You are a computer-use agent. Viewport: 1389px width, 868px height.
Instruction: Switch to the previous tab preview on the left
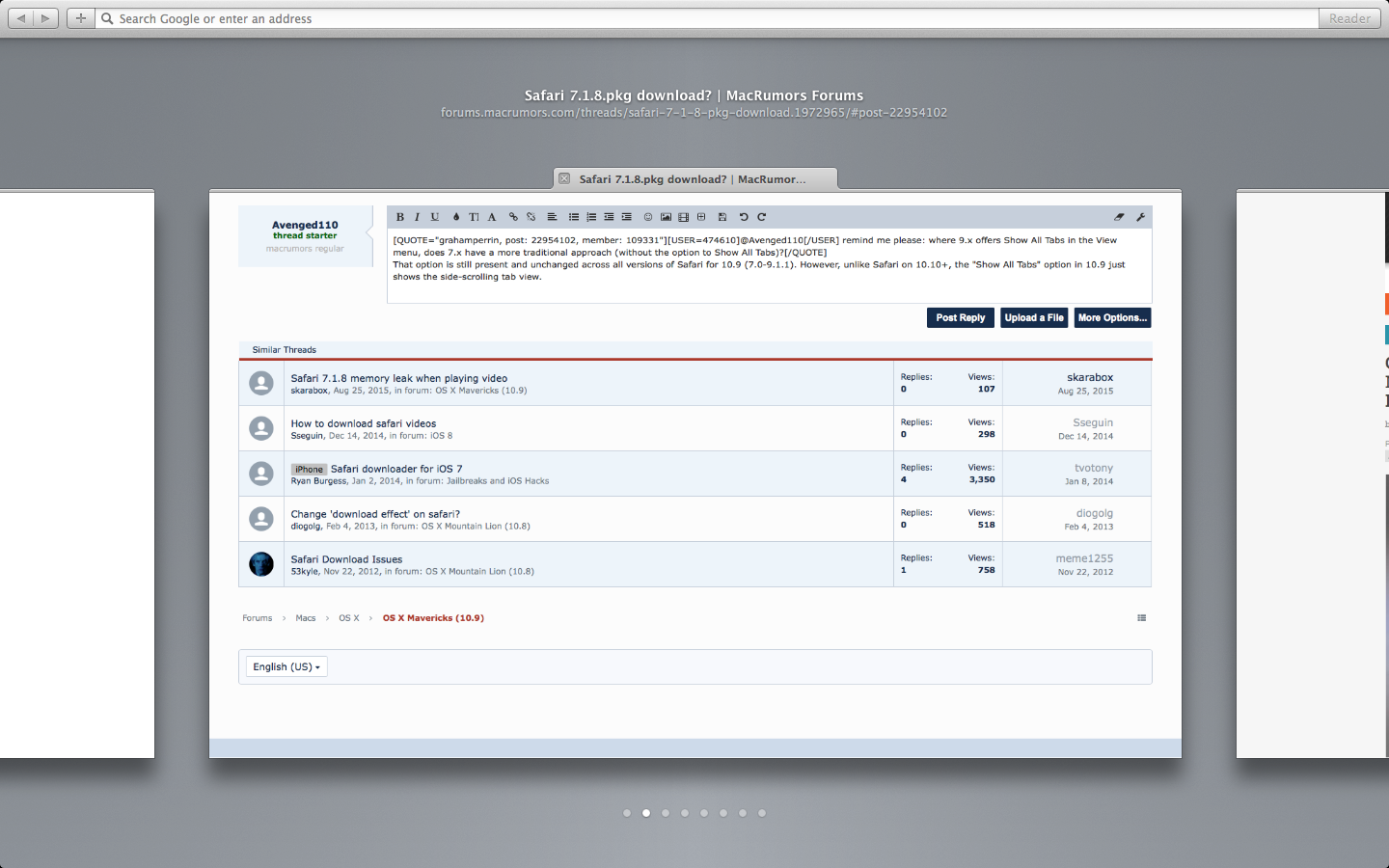(x=77, y=474)
